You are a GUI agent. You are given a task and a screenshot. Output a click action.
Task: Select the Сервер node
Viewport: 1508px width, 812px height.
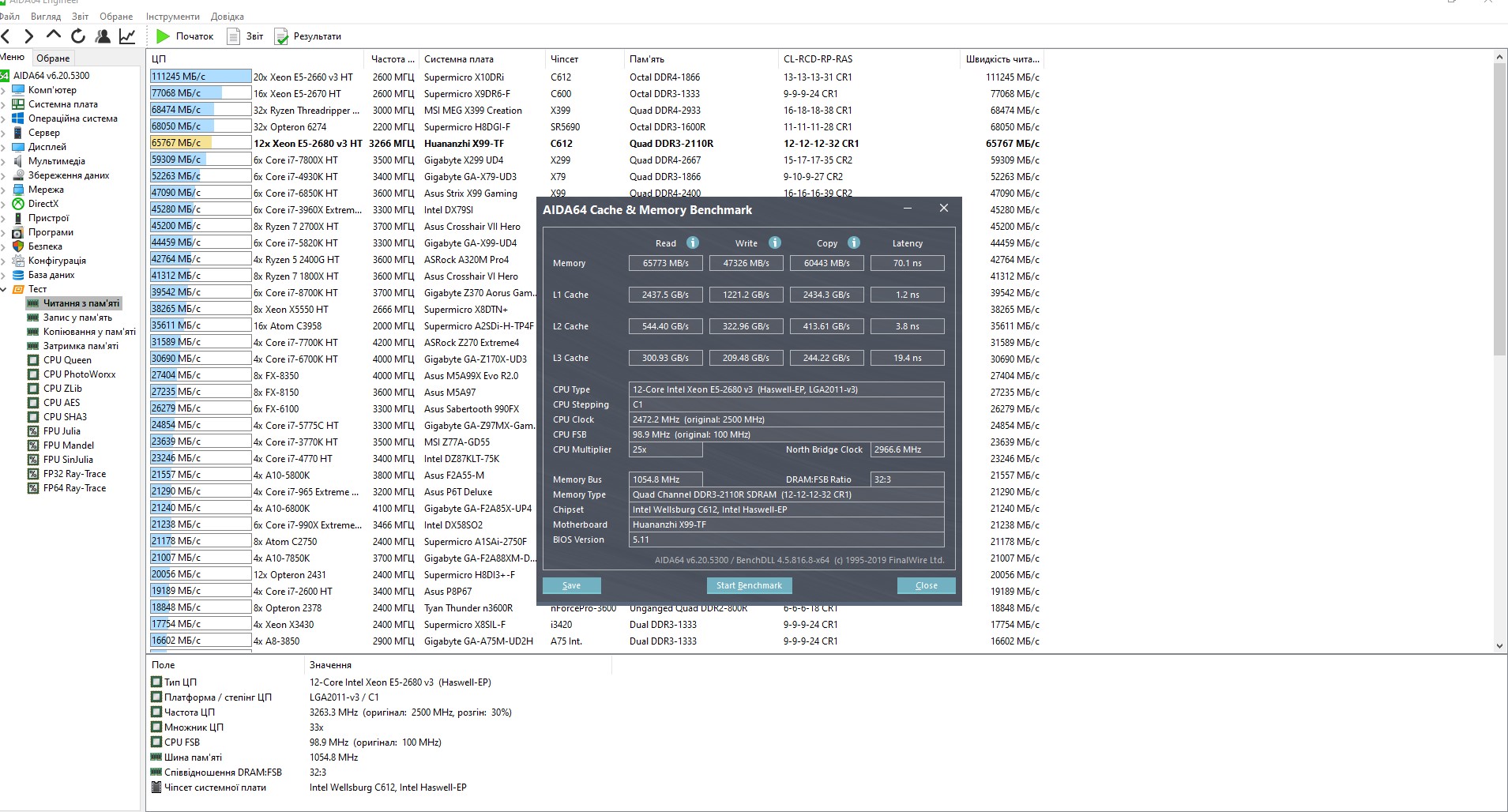tap(44, 133)
